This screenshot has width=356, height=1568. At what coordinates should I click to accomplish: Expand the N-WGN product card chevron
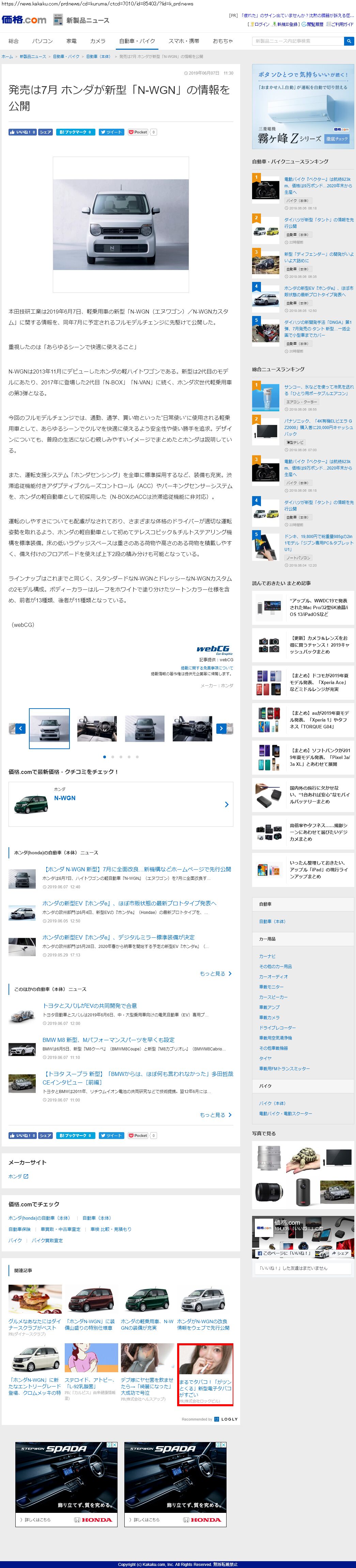coord(227,804)
